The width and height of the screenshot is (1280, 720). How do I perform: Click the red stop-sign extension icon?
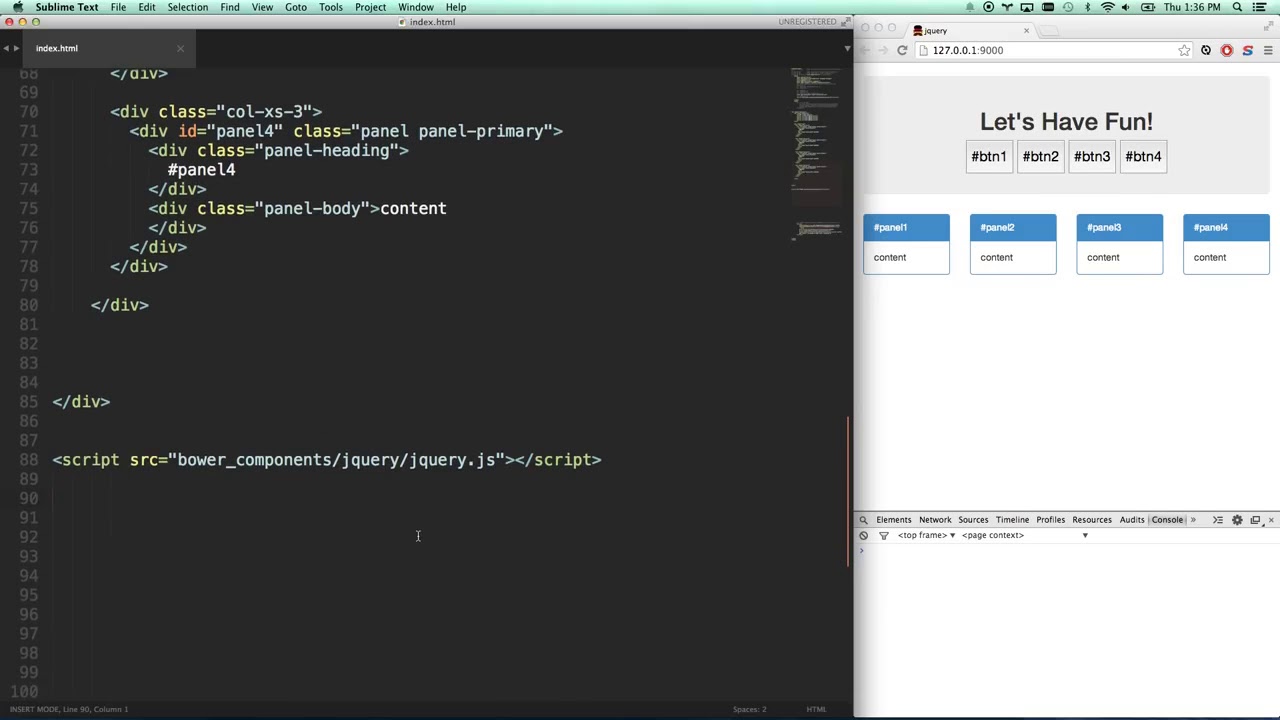[1227, 50]
